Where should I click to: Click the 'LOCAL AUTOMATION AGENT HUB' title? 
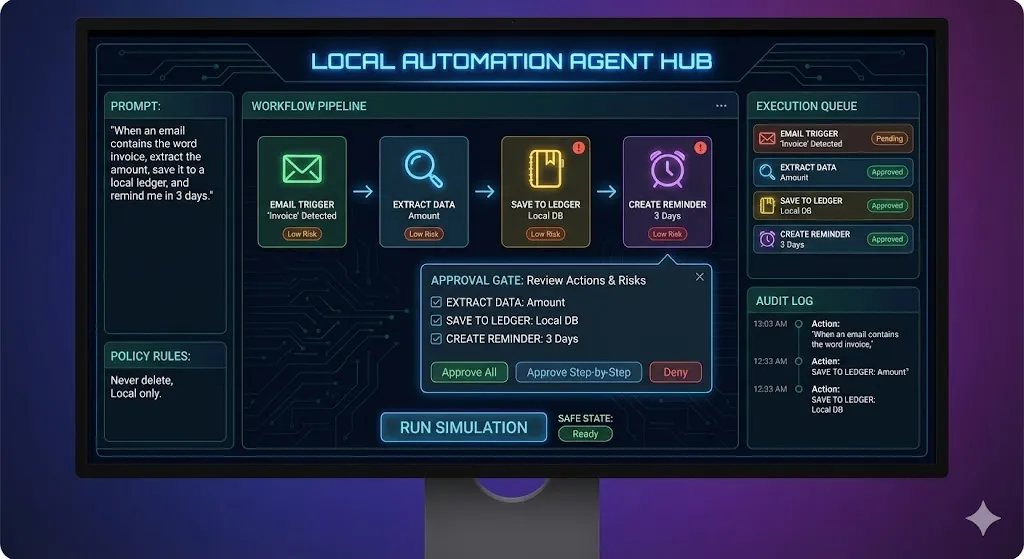point(511,61)
